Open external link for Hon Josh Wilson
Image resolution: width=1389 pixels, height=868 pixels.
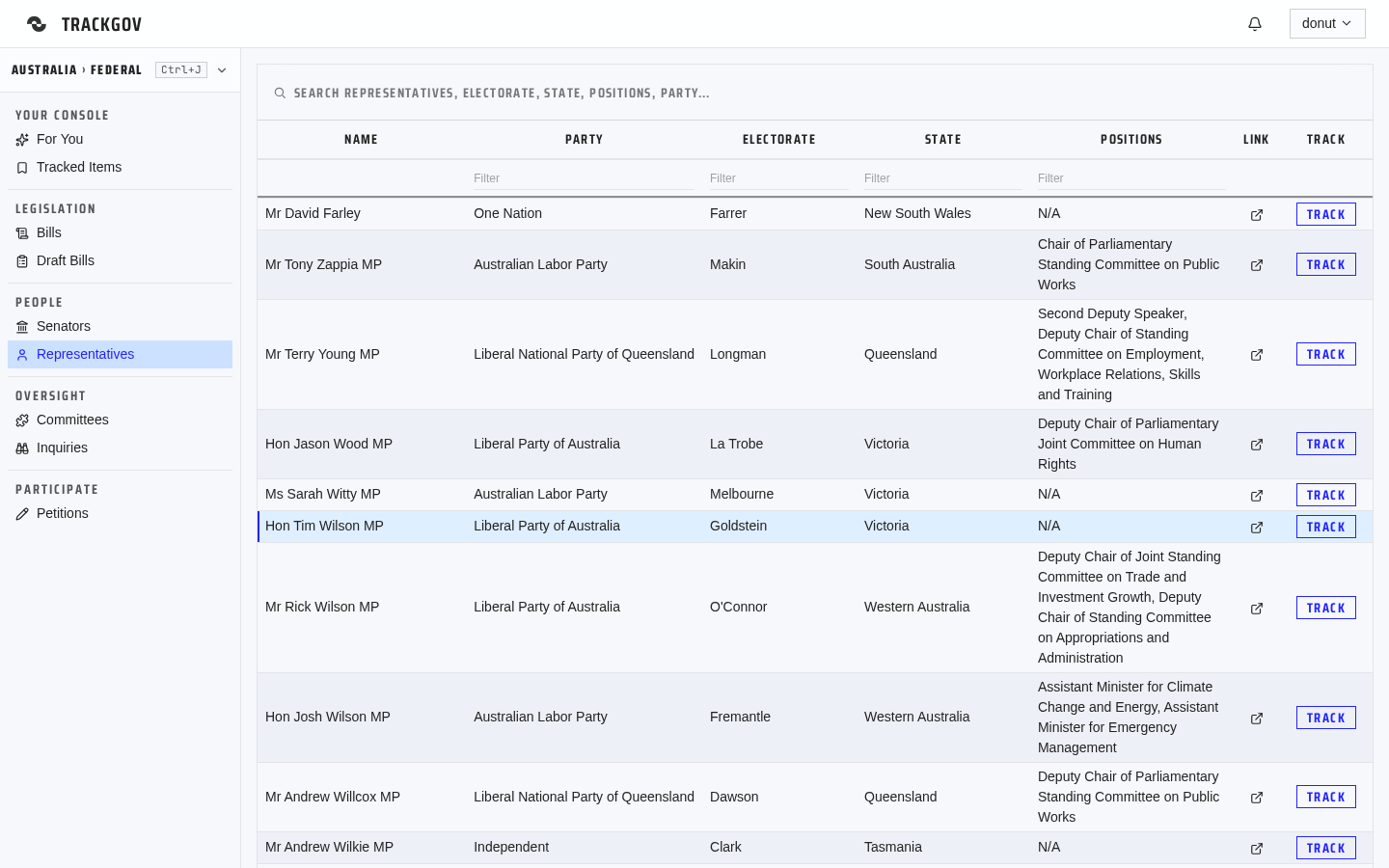pos(1257,719)
